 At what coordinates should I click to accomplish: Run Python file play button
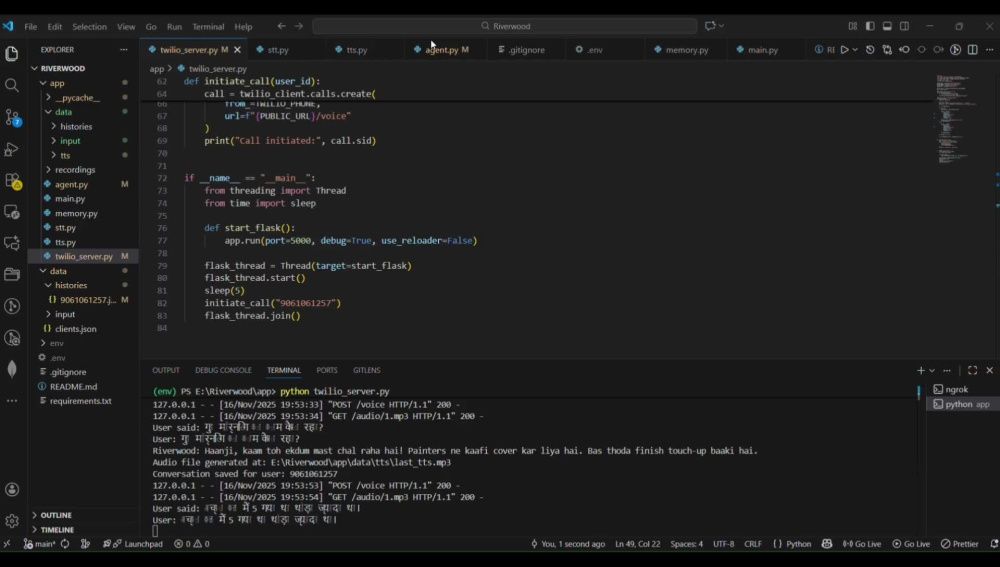(x=844, y=50)
